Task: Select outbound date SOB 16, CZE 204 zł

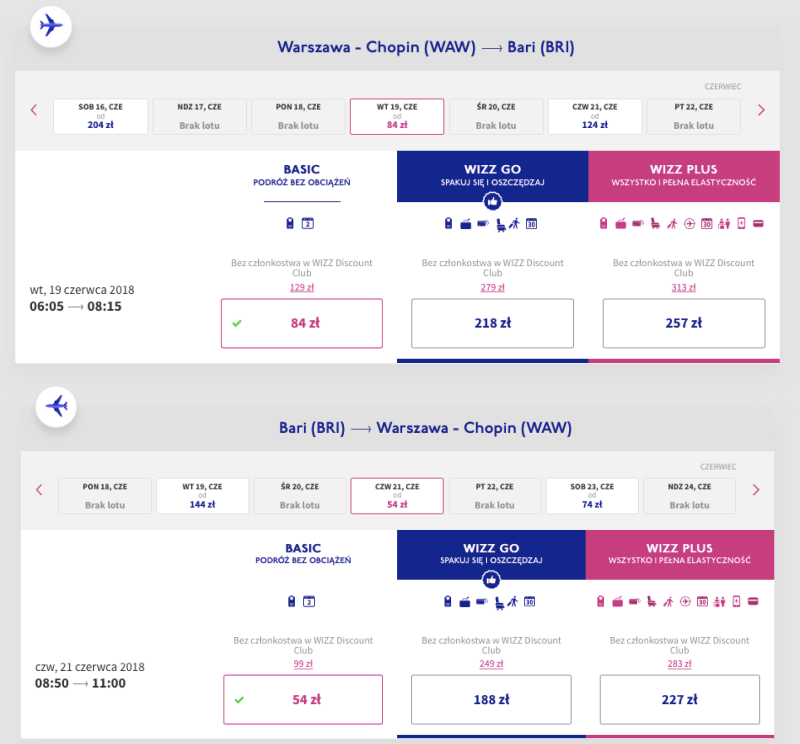Action: point(101,117)
